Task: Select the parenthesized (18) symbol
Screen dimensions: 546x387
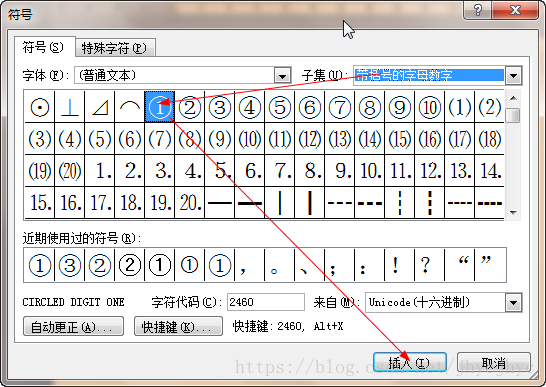Action: (x=489, y=139)
